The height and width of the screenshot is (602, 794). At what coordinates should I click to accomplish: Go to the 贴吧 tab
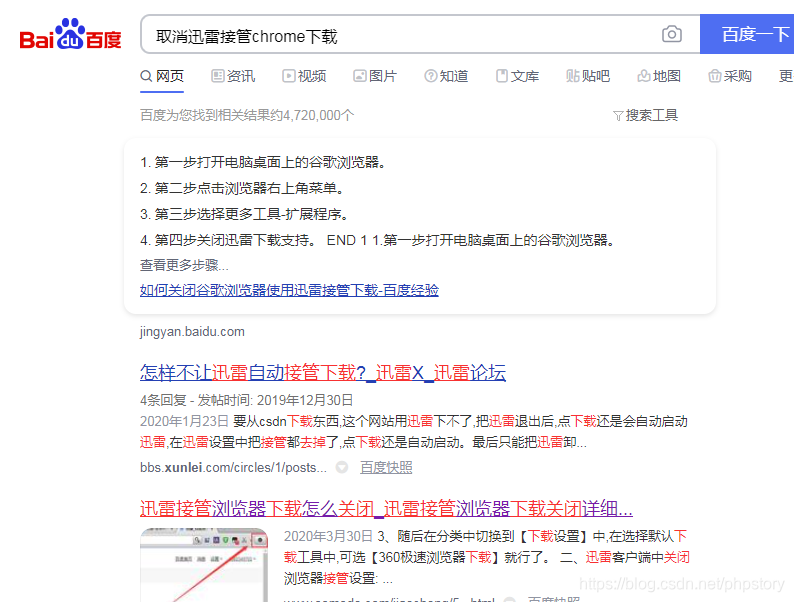(x=588, y=76)
